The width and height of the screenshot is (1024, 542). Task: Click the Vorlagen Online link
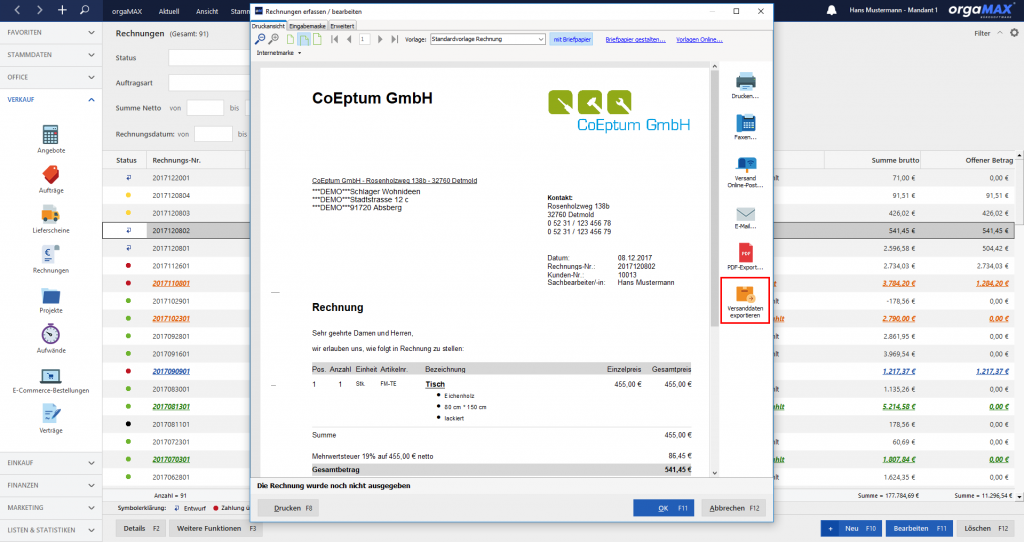click(x=699, y=39)
